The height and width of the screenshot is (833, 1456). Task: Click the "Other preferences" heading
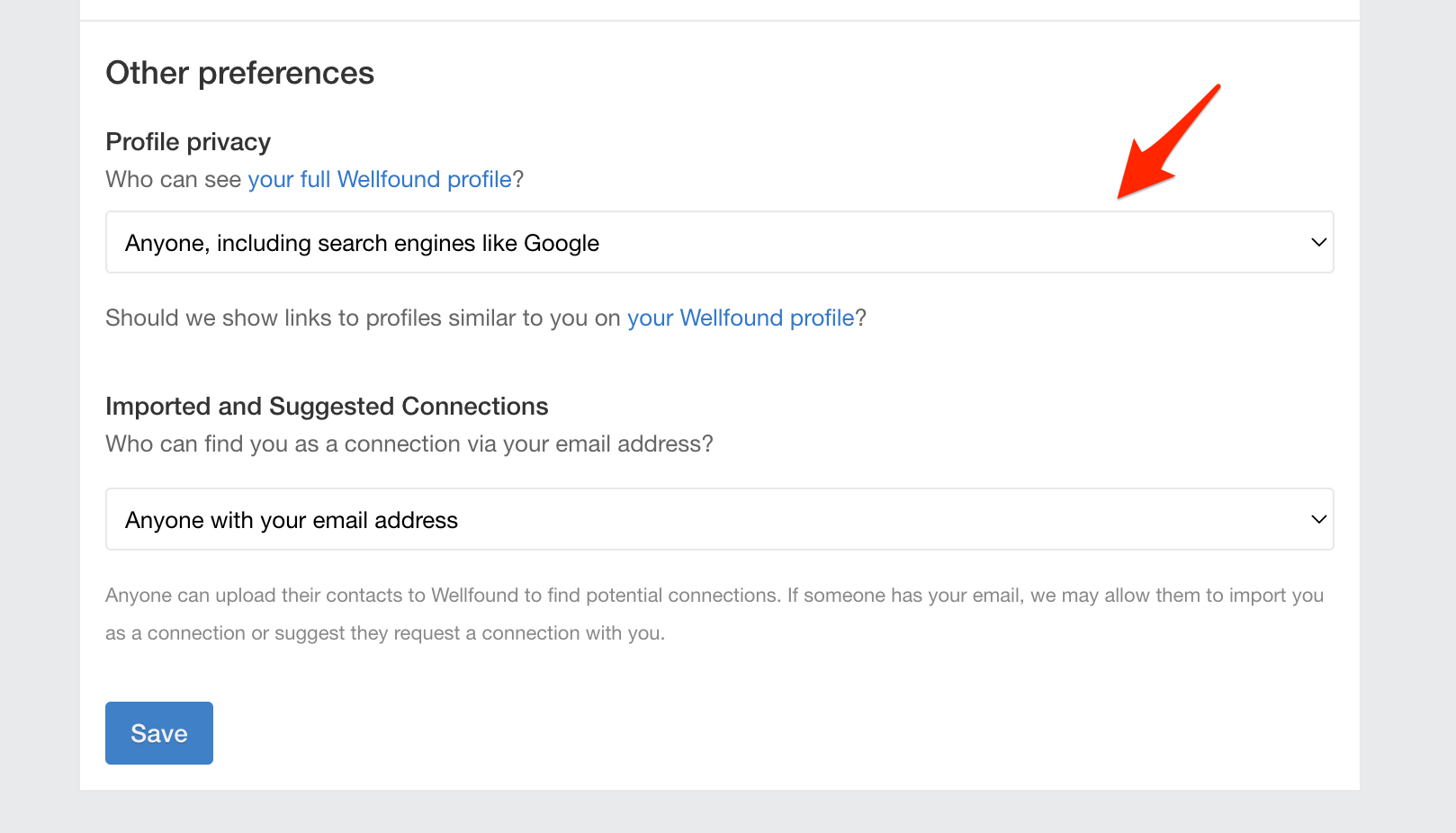(239, 73)
